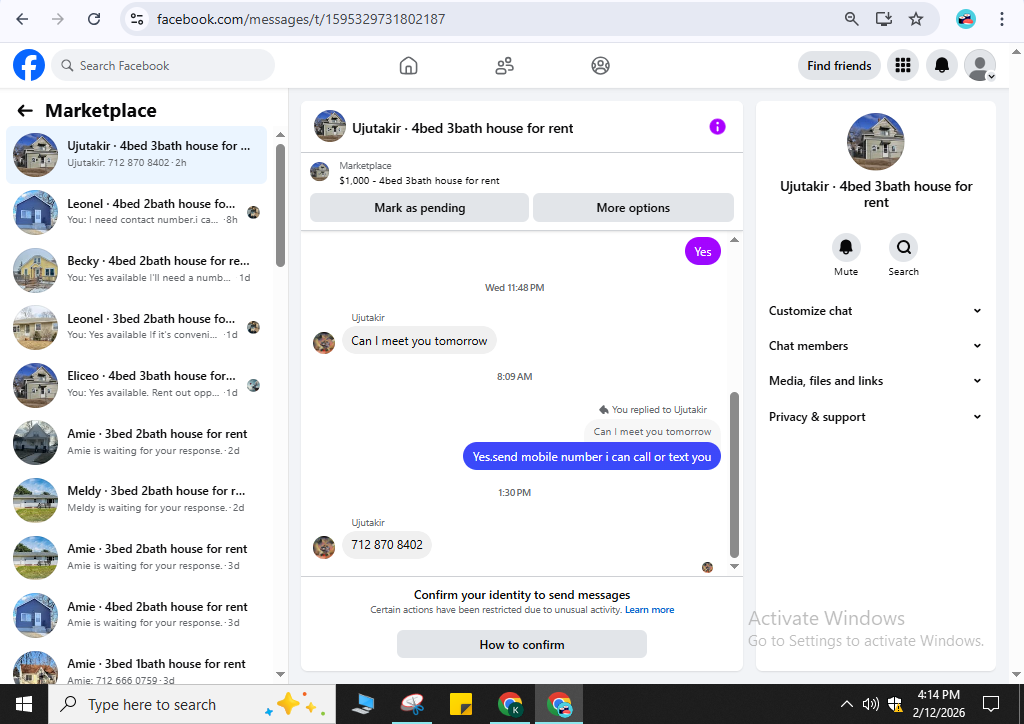The width and height of the screenshot is (1024, 724).
Task: Click the Windows taskbar search box
Action: (192, 704)
